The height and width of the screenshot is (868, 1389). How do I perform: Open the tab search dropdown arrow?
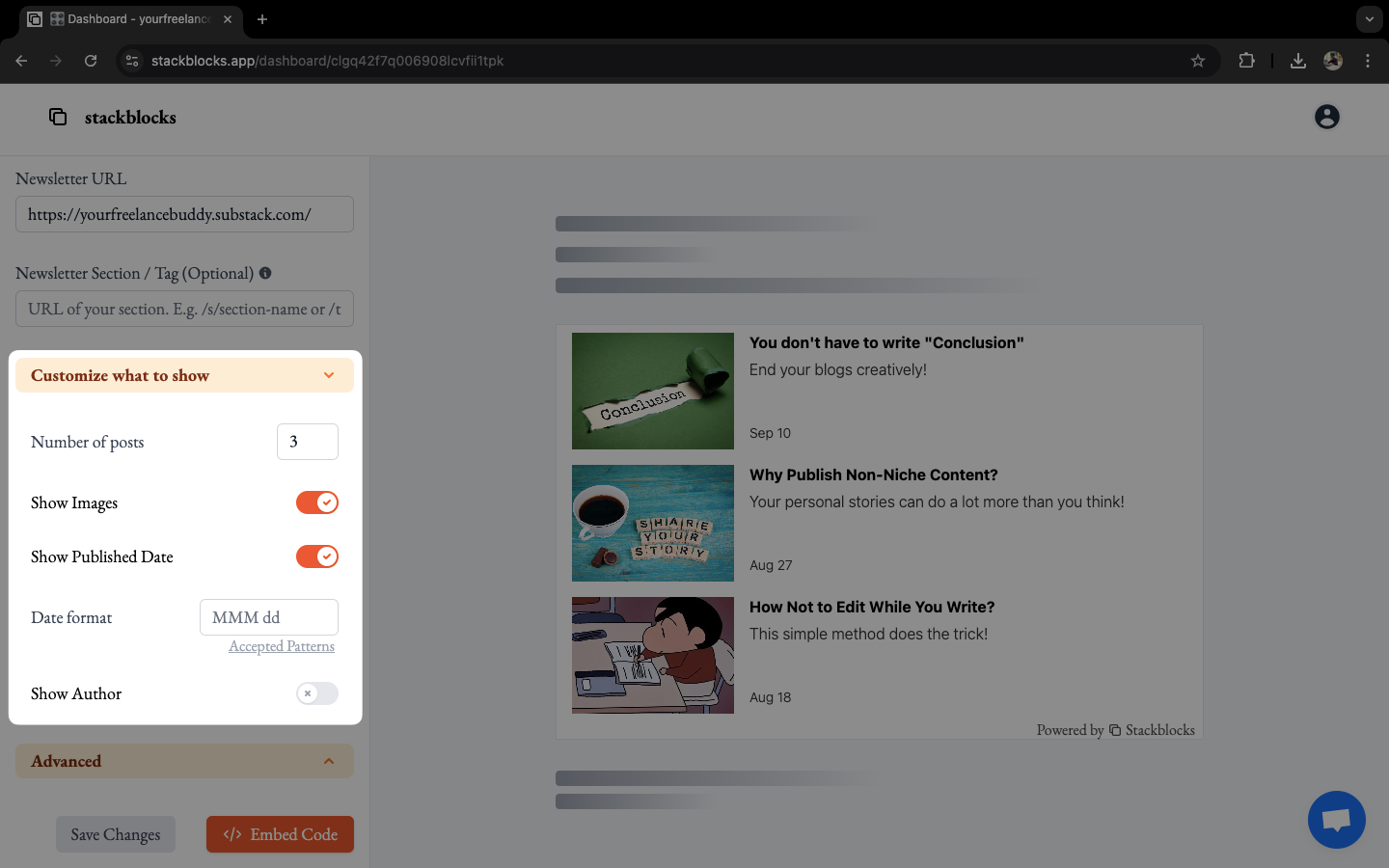[x=1369, y=19]
